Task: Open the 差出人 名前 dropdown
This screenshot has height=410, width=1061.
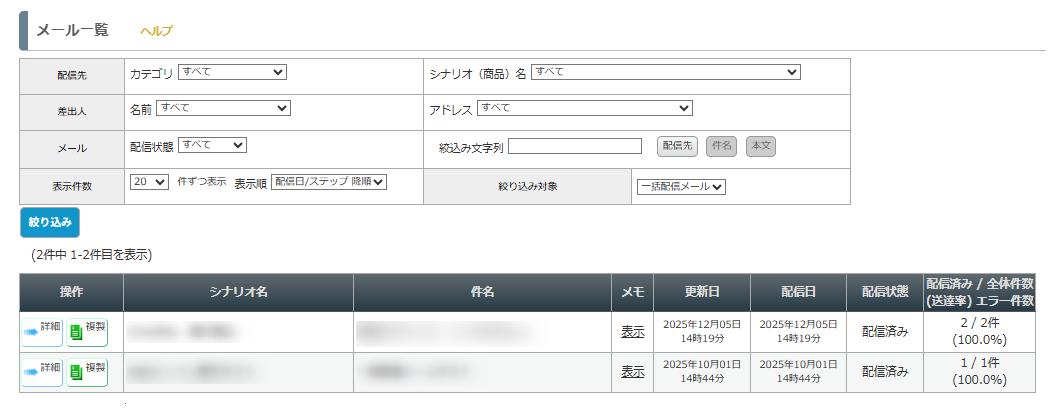Action: pyautogui.click(x=223, y=108)
